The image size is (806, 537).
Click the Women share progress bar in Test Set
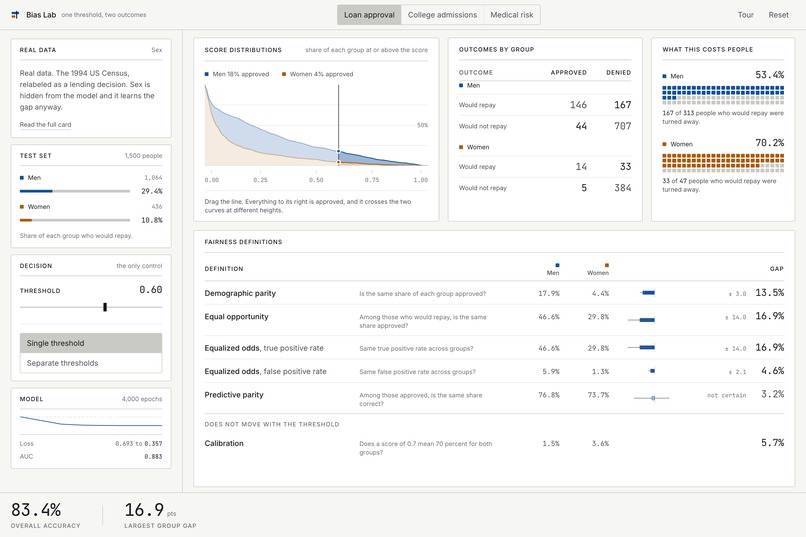click(x=75, y=220)
